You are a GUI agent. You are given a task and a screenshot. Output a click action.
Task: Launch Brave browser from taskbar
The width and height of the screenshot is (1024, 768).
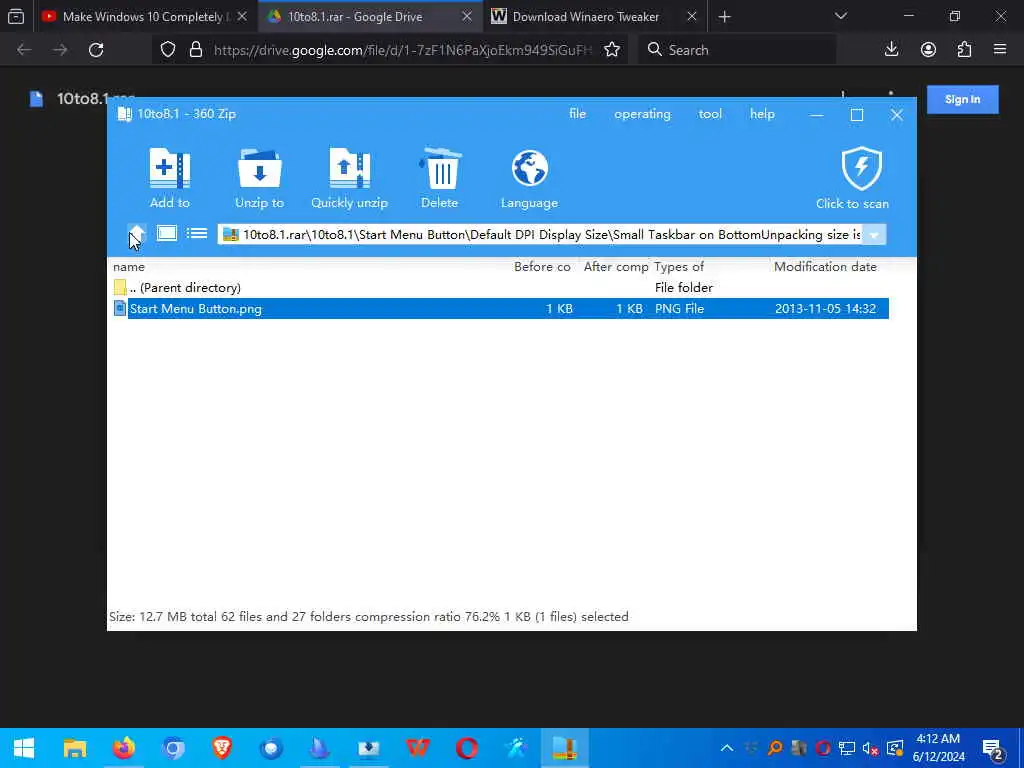pos(221,748)
